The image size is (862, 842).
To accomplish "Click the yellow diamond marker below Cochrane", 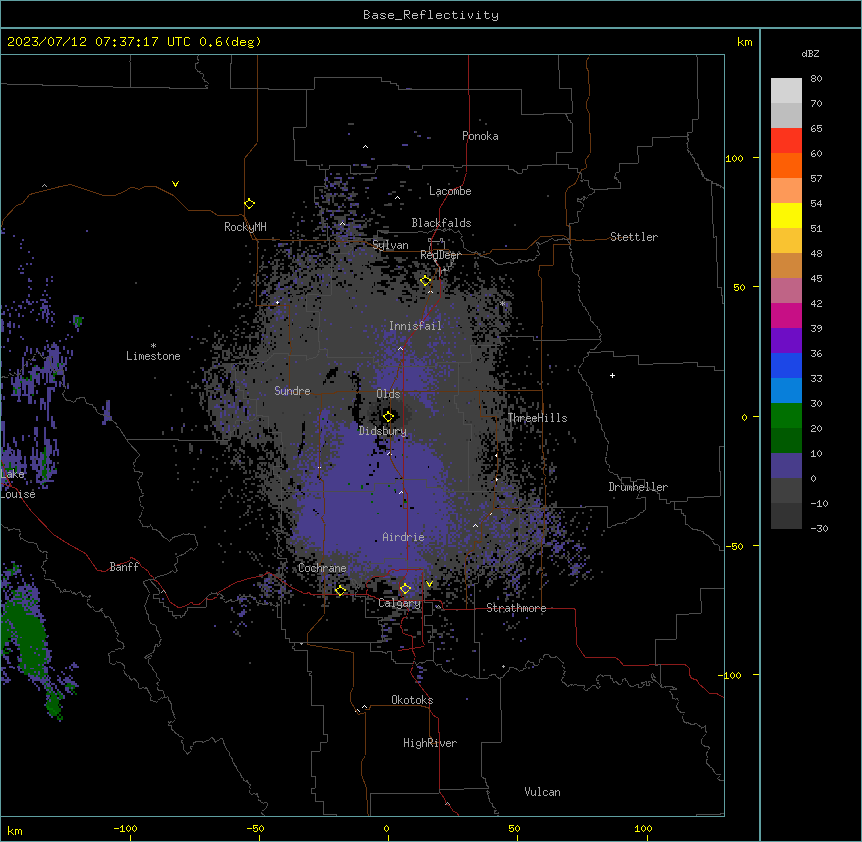I will coord(340,590).
